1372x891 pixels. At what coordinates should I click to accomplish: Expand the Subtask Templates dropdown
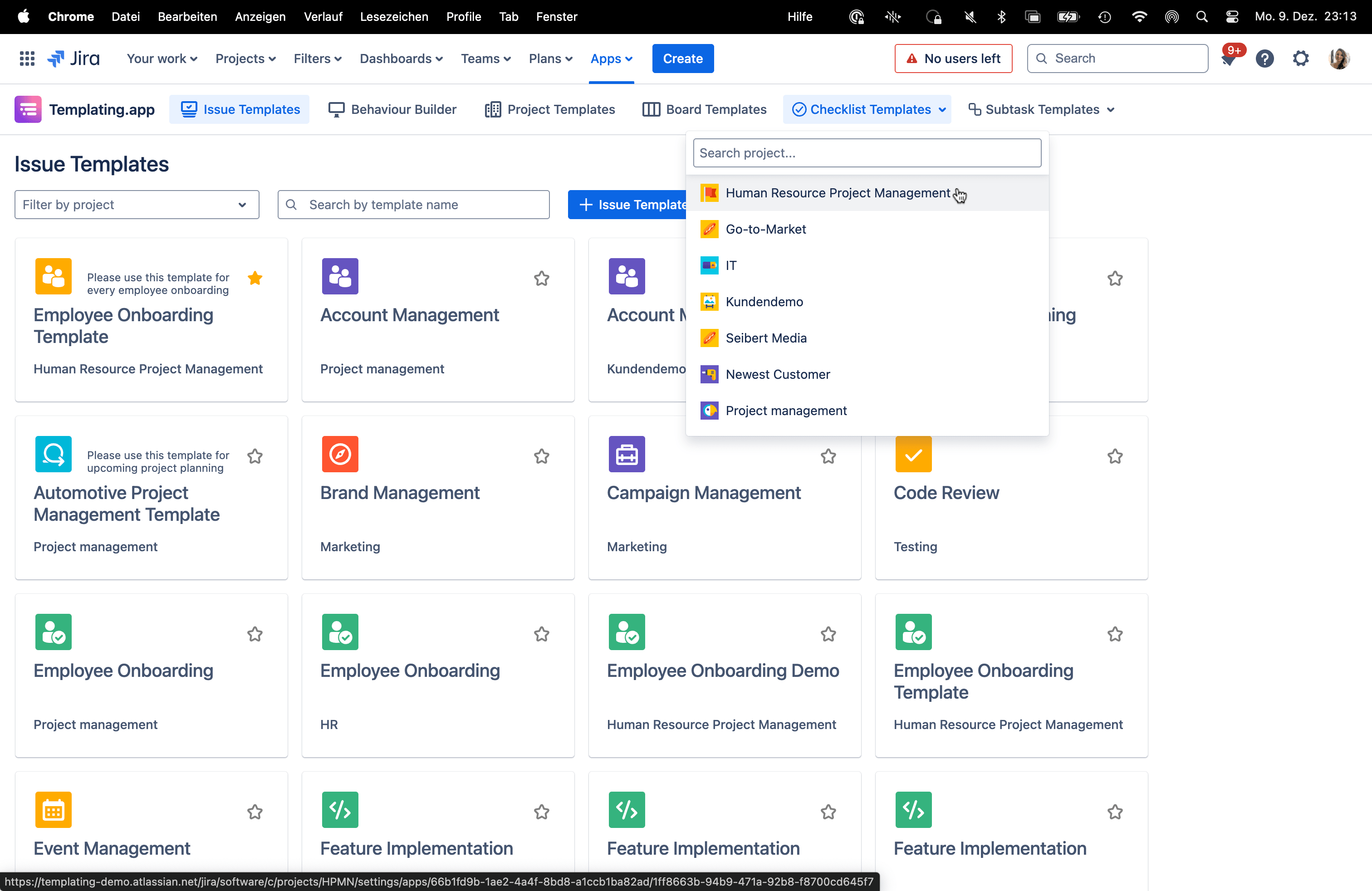point(1041,109)
